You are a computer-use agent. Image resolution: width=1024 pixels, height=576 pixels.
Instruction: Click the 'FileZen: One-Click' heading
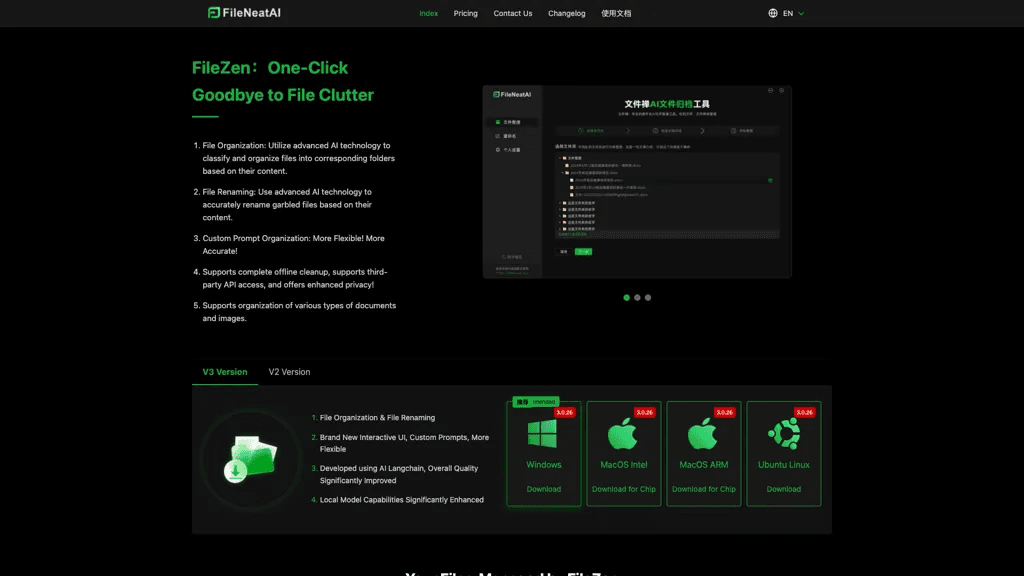270,68
